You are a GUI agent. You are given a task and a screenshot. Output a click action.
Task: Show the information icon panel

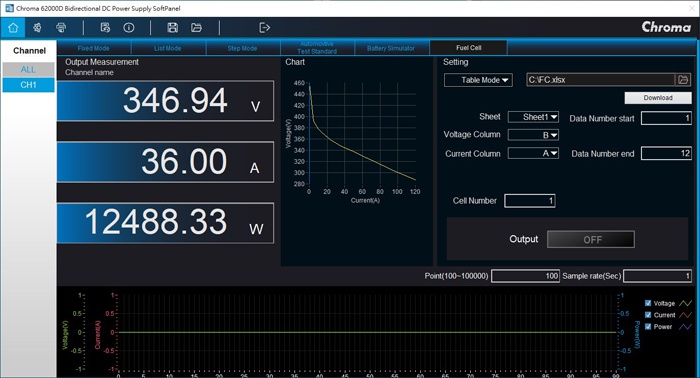pos(129,28)
